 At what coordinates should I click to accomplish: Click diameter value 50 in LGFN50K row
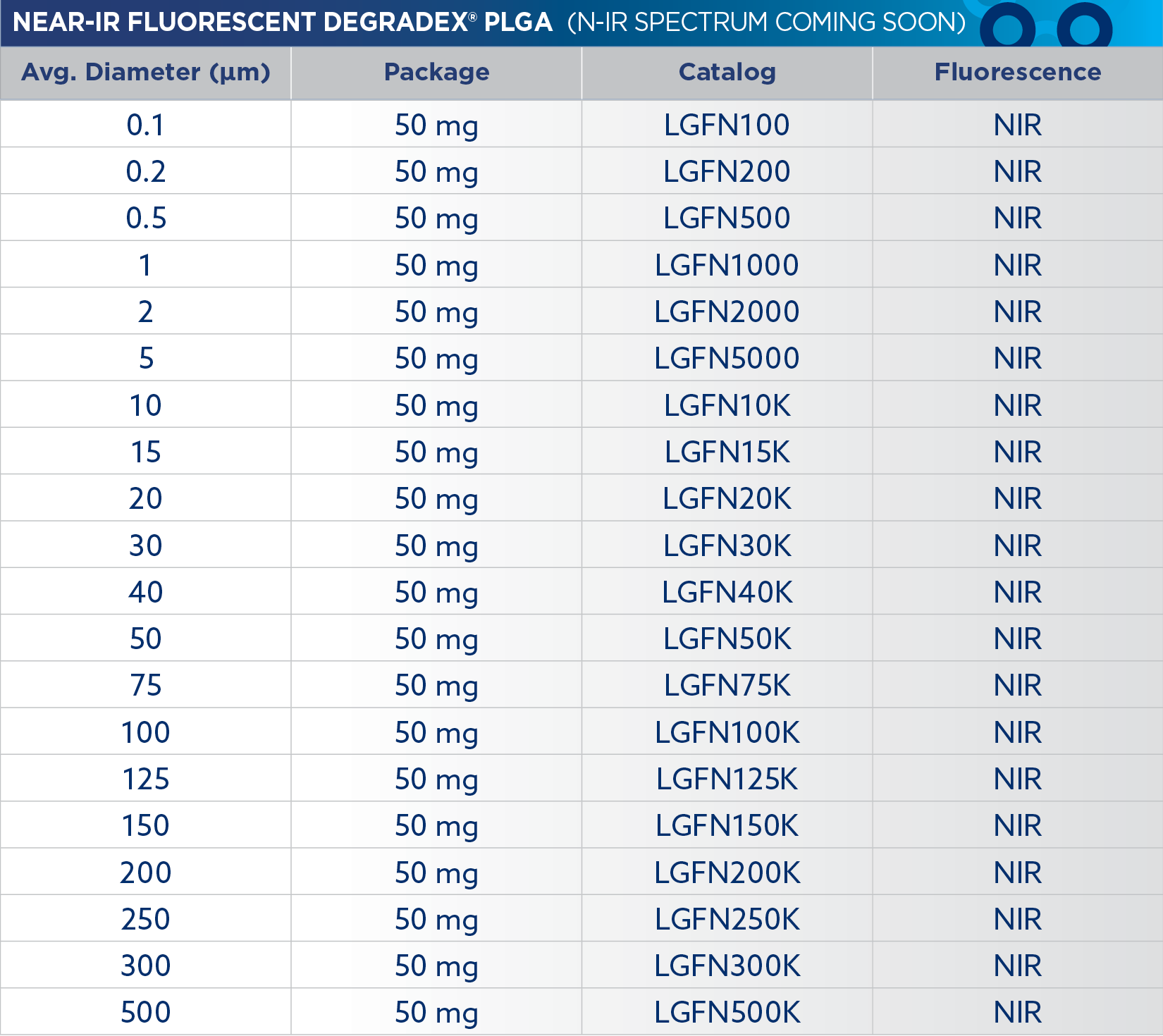coord(146,639)
